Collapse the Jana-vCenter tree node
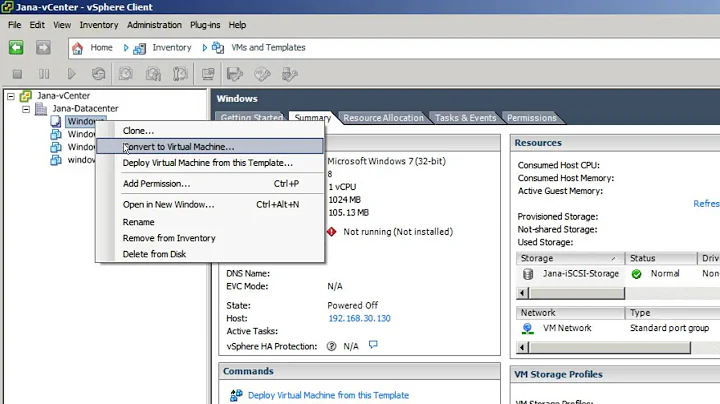Image resolution: width=720 pixels, height=404 pixels. click(11, 96)
